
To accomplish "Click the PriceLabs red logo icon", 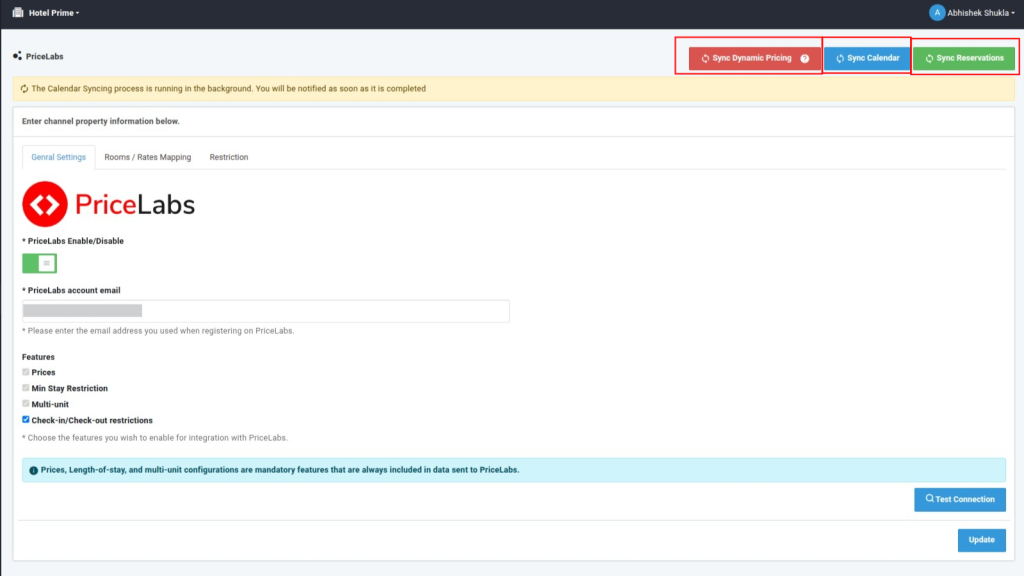I will (45, 205).
